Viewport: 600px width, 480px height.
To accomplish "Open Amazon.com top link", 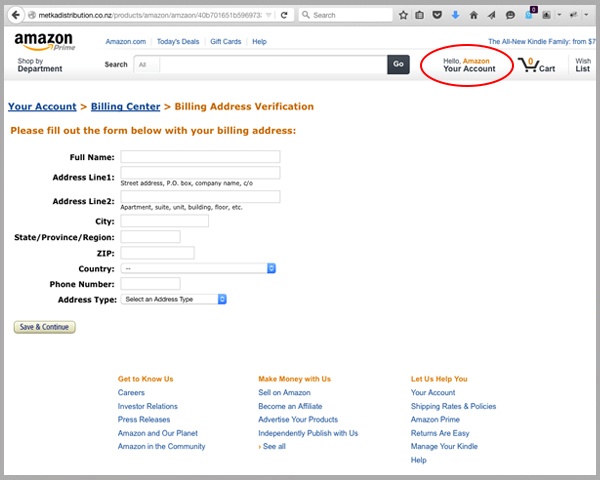I will click(126, 41).
